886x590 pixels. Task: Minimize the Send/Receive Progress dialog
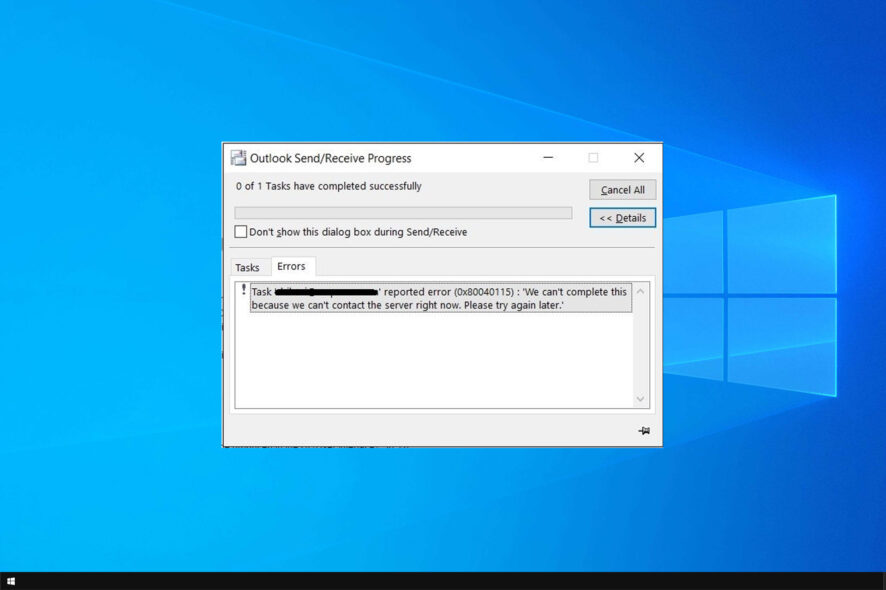548,158
